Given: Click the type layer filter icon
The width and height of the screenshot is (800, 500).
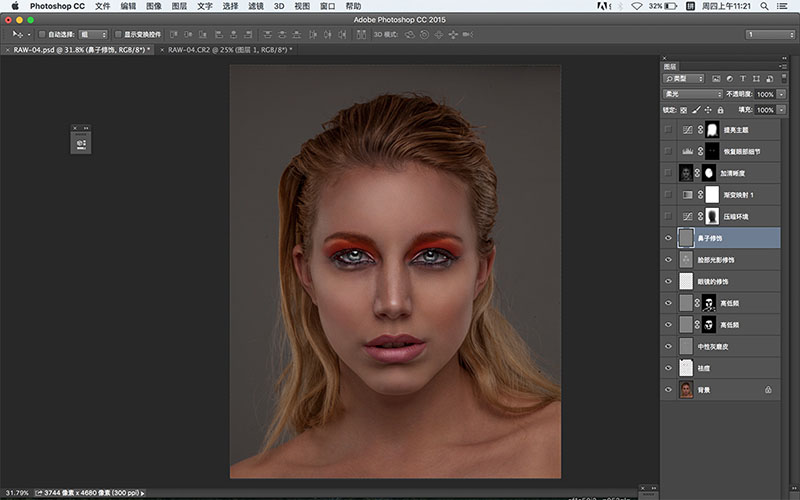Looking at the screenshot, I should (x=743, y=78).
